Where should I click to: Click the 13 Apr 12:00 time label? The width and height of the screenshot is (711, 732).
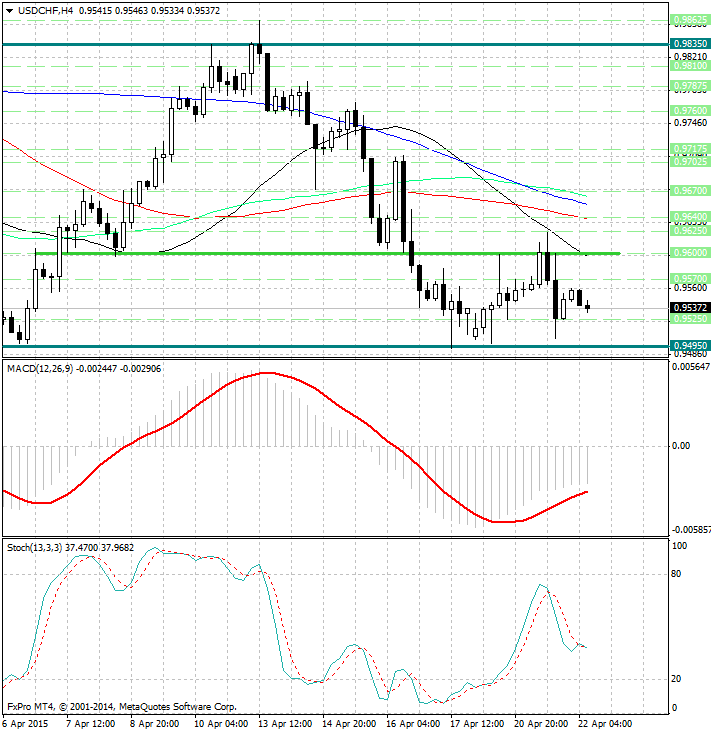click(x=285, y=724)
